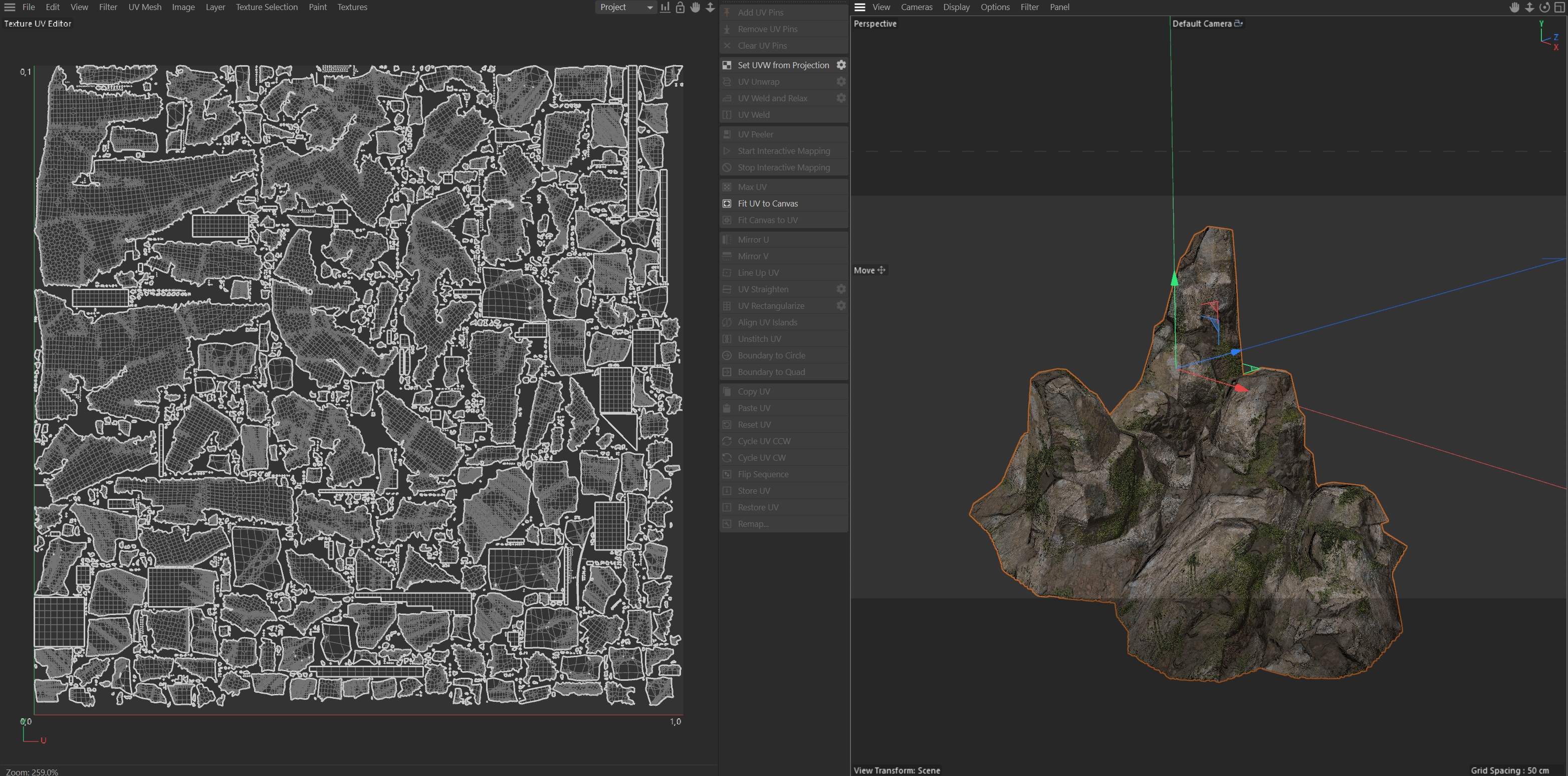Toggle the lock icon in UV editor header
The image size is (1568, 776).
coord(680,8)
